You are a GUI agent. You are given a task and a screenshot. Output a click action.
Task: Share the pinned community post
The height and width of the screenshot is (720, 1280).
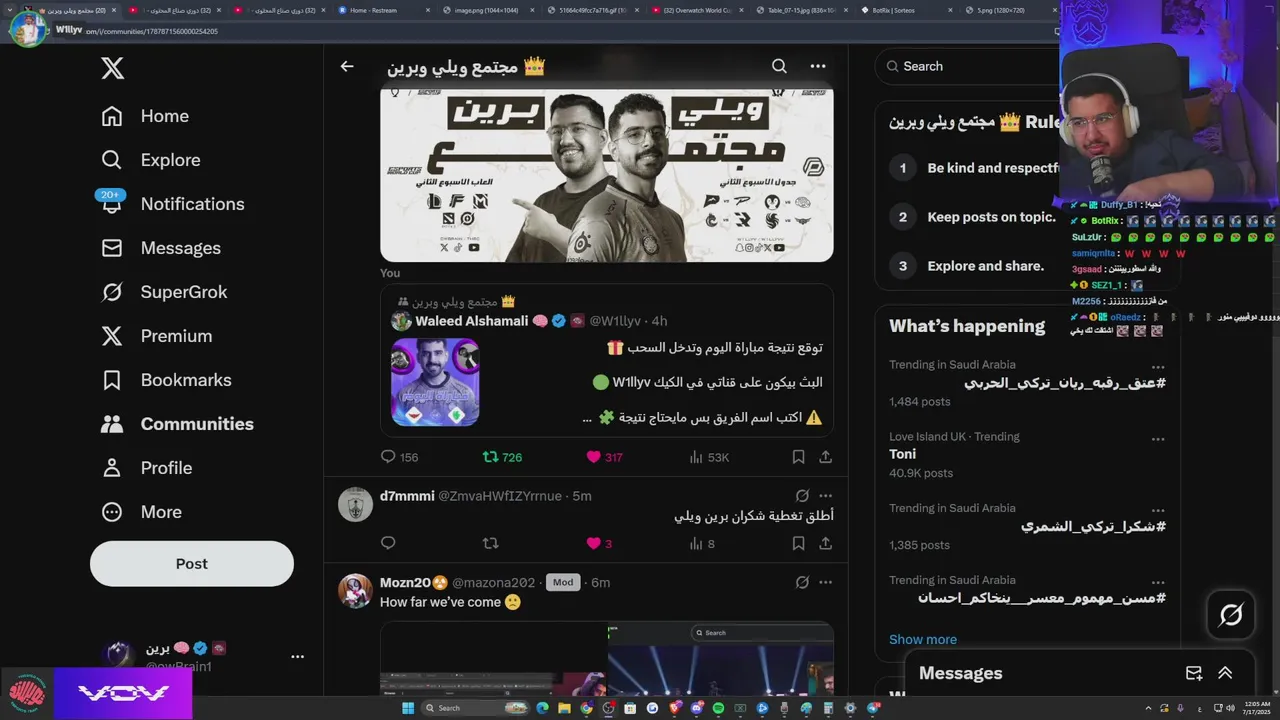point(826,457)
